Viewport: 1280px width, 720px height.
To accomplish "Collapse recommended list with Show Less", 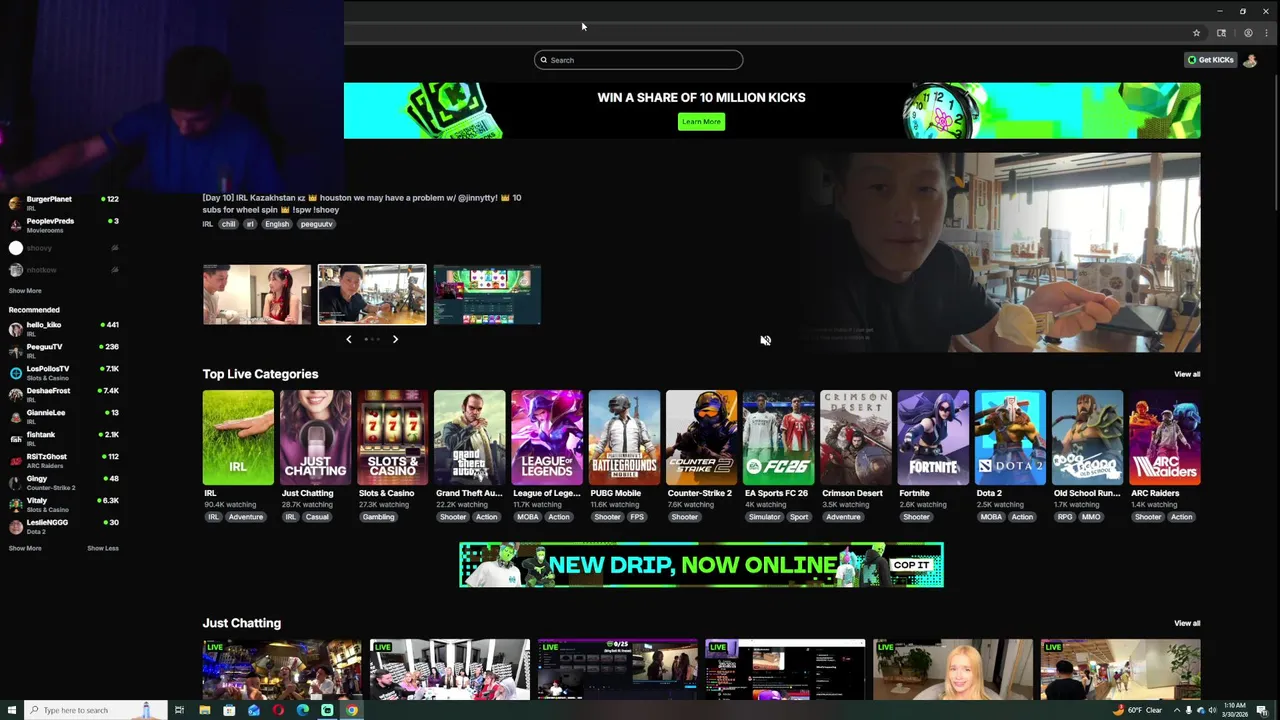I will click(103, 548).
